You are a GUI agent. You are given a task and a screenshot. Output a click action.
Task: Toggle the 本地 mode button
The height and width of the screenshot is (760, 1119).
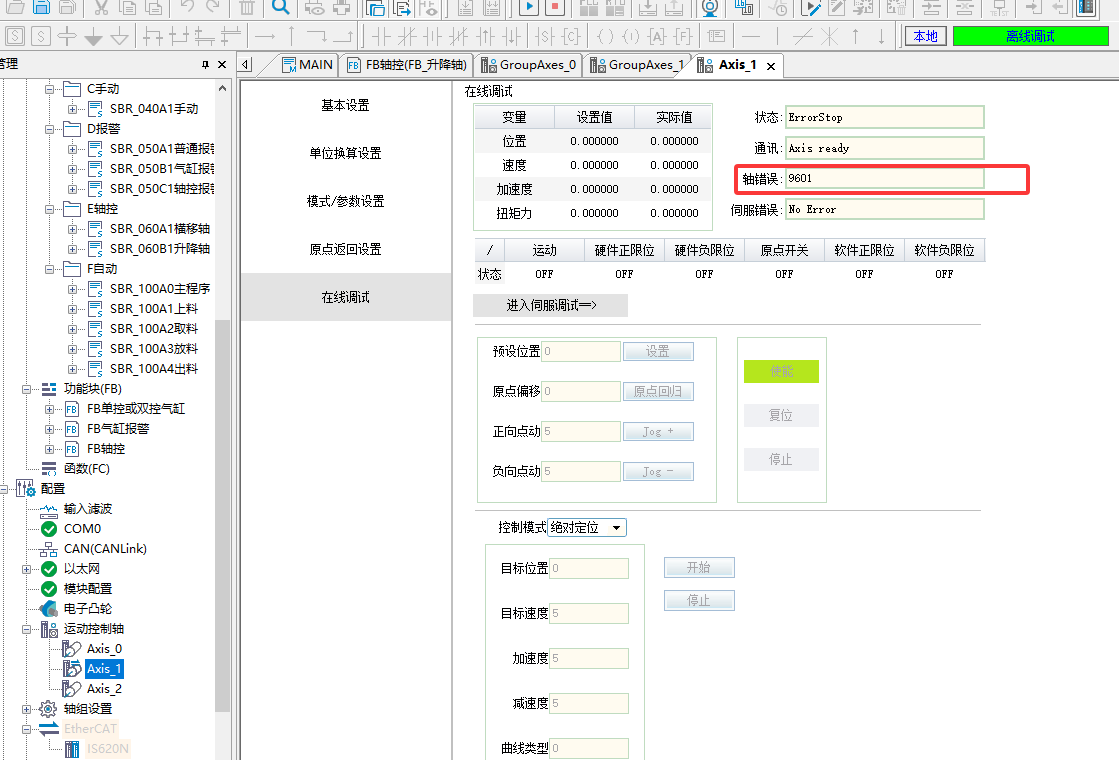pos(926,36)
